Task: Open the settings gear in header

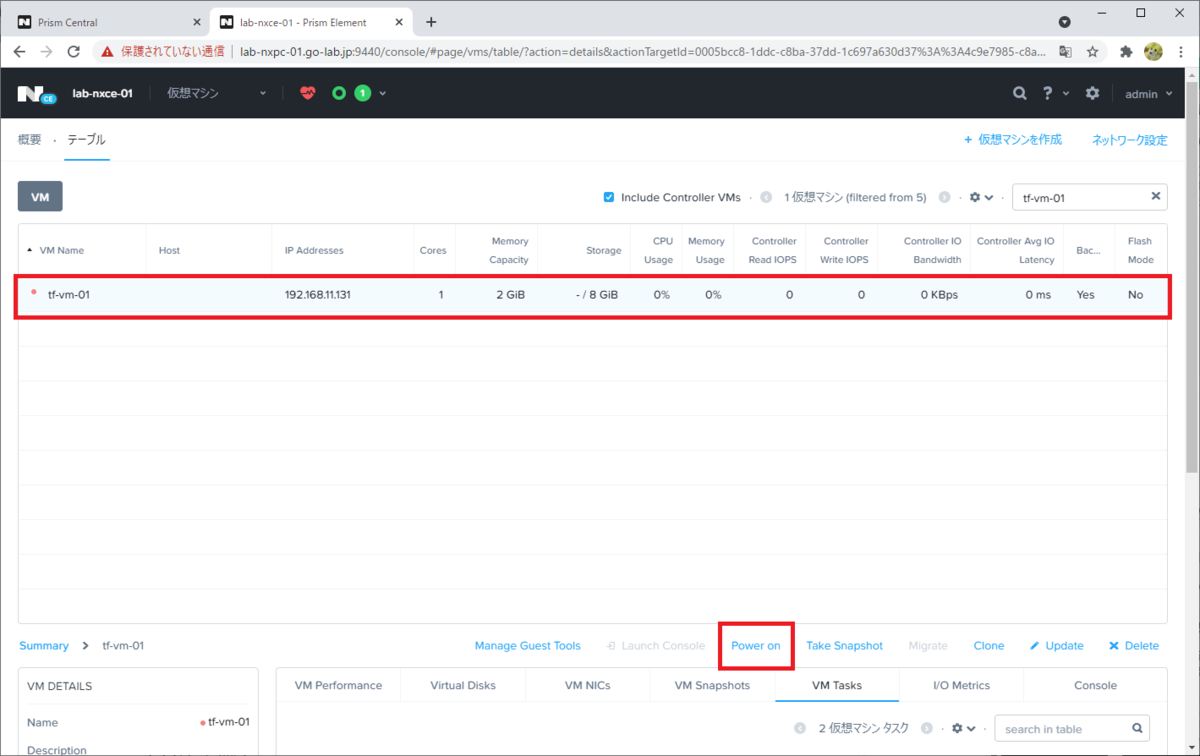Action: [x=1092, y=93]
